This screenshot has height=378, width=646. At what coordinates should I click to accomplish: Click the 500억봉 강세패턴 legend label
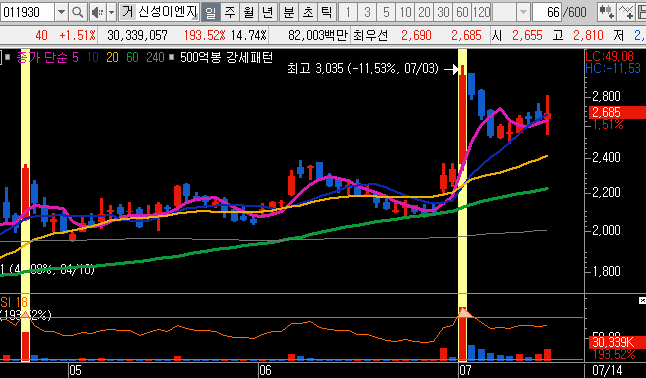coord(227,57)
